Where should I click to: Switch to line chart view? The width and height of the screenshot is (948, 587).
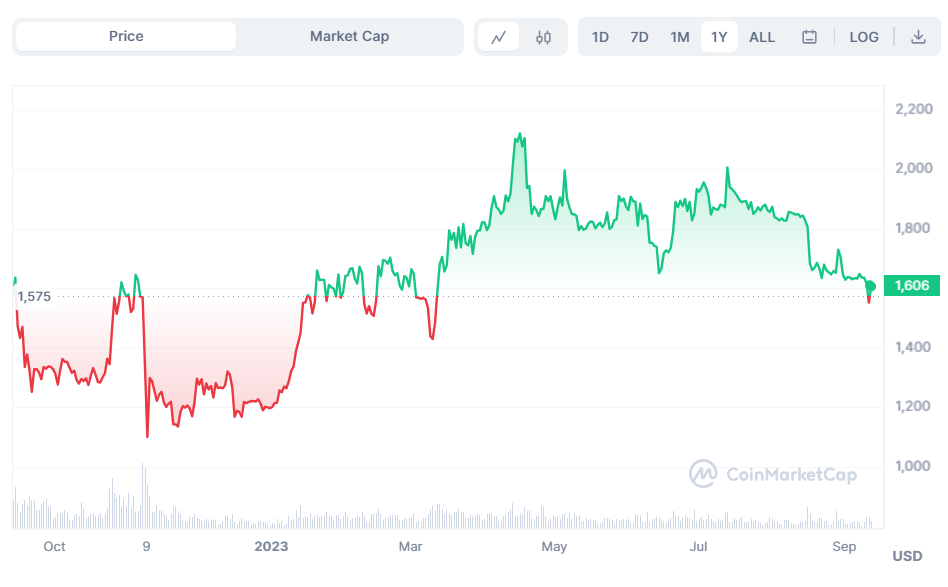tap(498, 37)
